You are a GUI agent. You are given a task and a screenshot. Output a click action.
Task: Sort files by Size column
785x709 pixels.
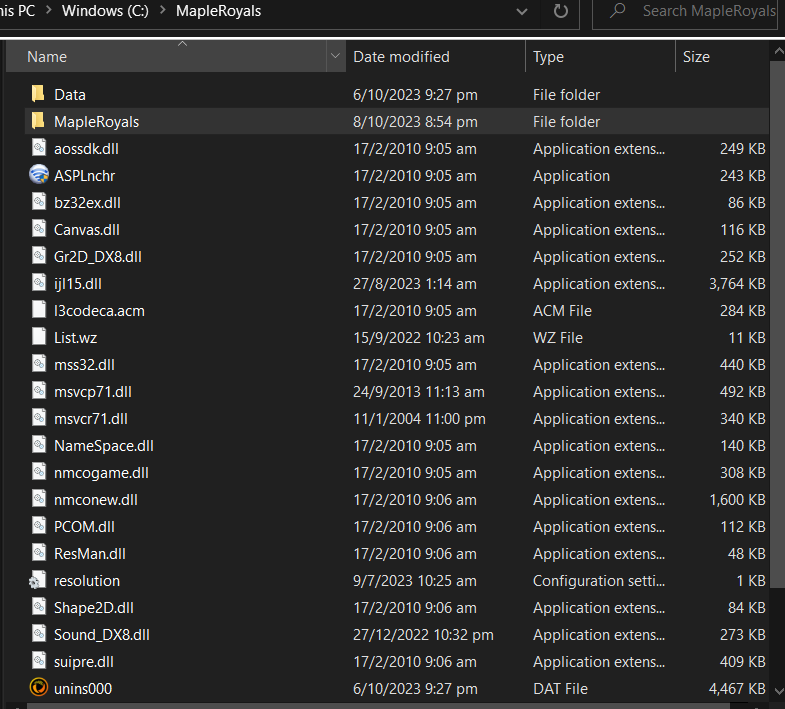tap(722, 56)
